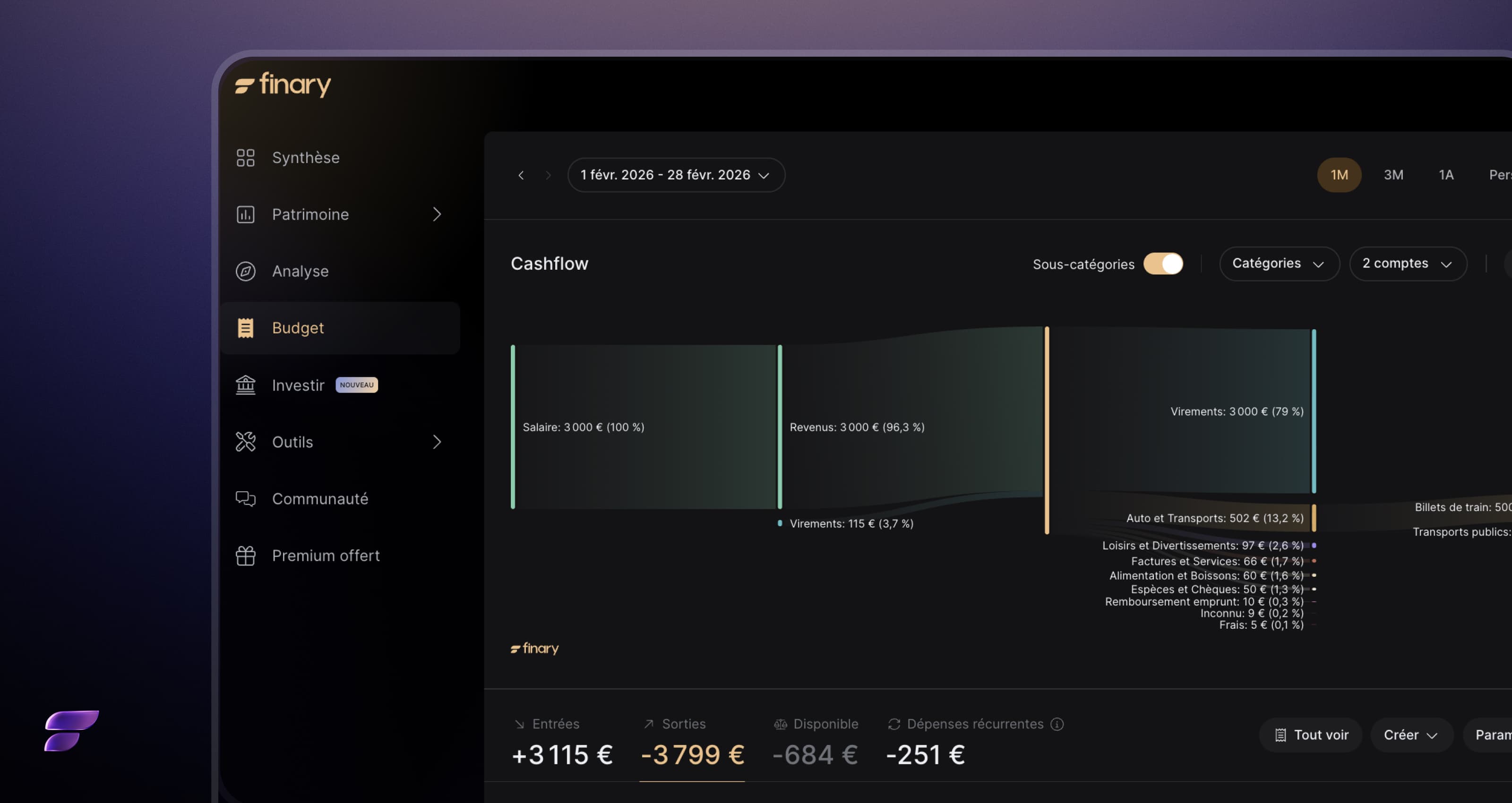
Task: Toggle the Sous-catégories switch
Action: point(1163,264)
